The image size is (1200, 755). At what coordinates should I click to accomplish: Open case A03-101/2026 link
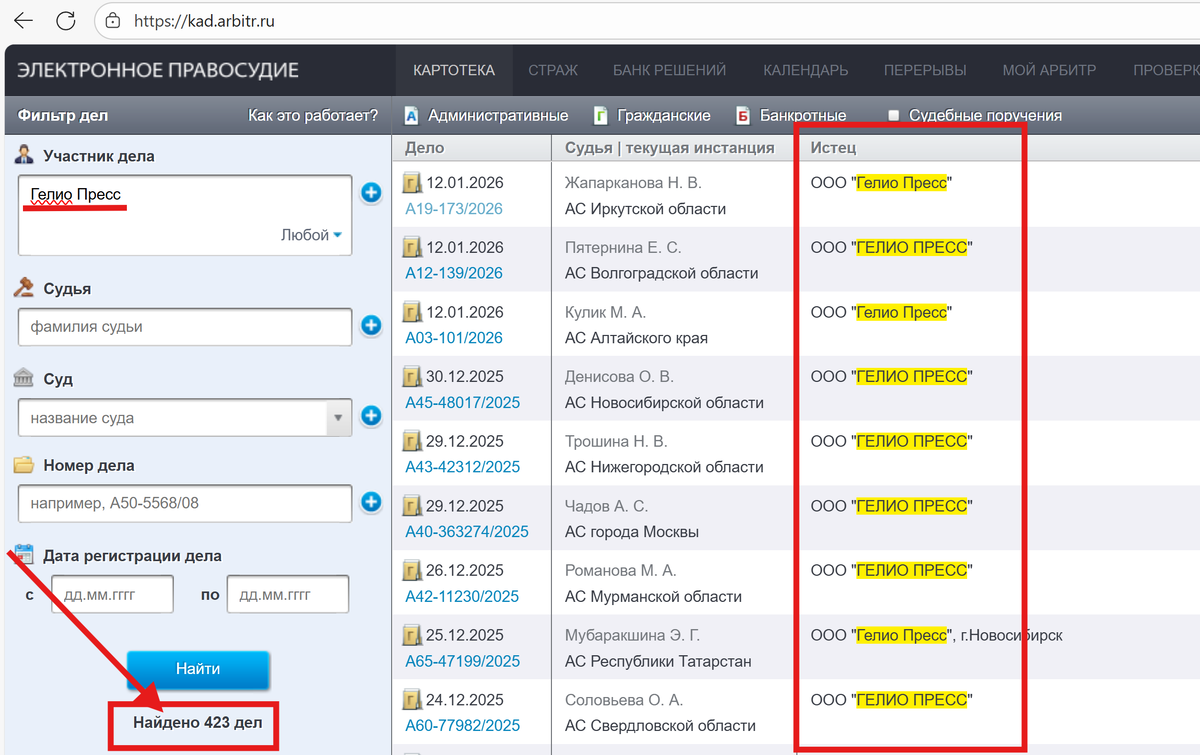[x=454, y=338]
